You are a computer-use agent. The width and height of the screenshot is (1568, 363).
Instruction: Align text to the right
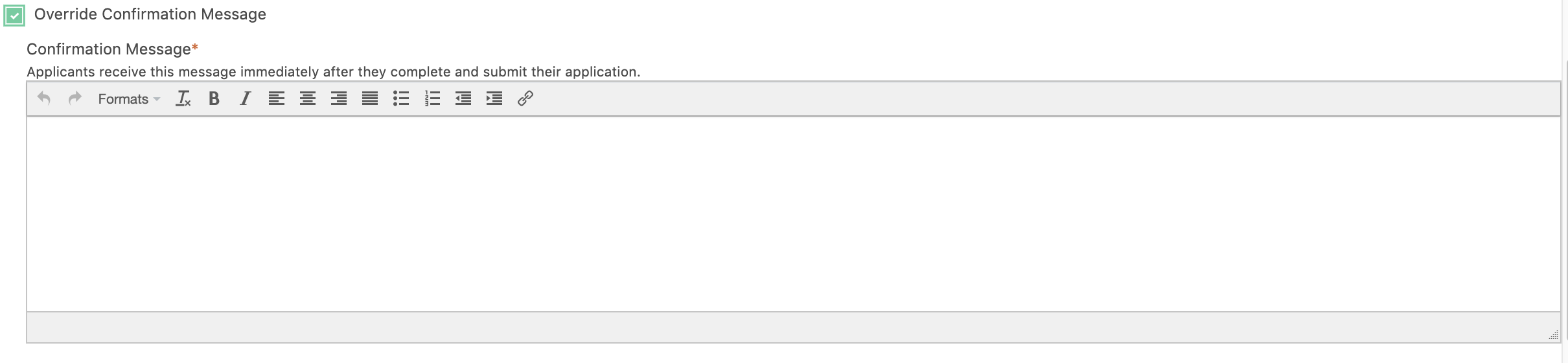339,99
